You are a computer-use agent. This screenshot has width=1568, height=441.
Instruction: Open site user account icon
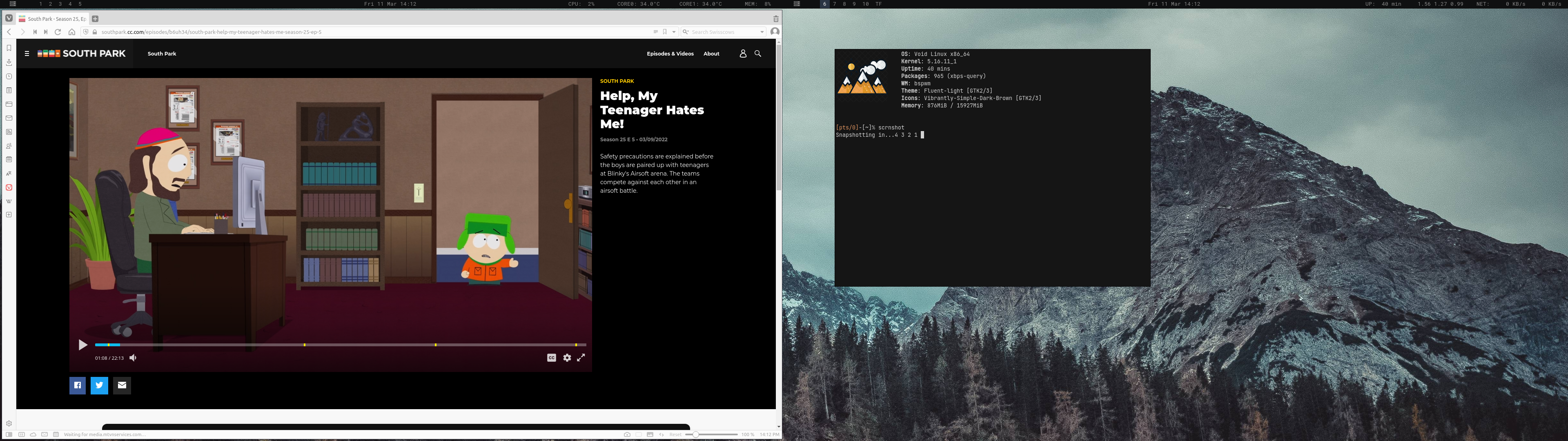point(743,53)
